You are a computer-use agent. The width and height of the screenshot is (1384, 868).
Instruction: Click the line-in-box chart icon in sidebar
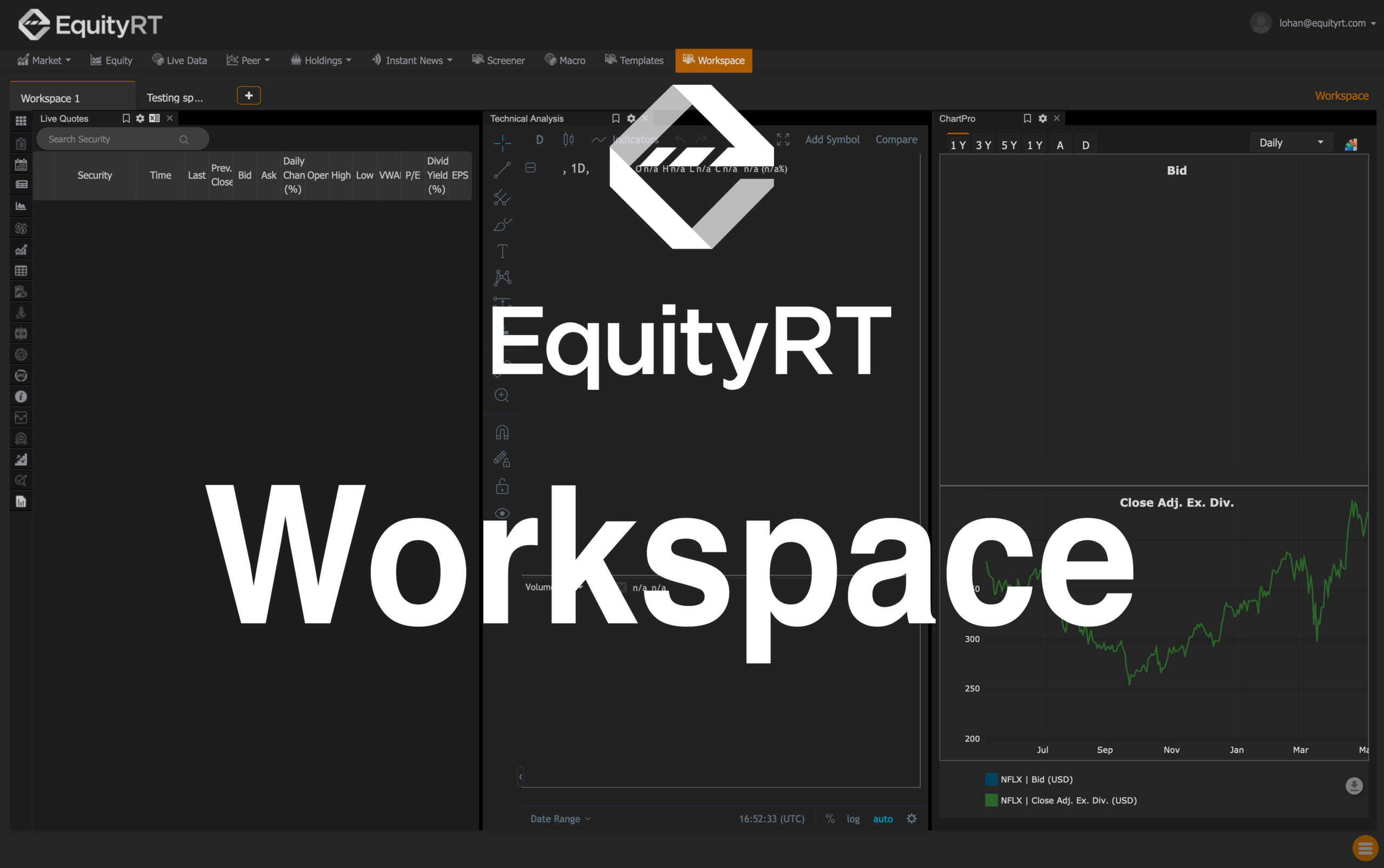point(21,417)
